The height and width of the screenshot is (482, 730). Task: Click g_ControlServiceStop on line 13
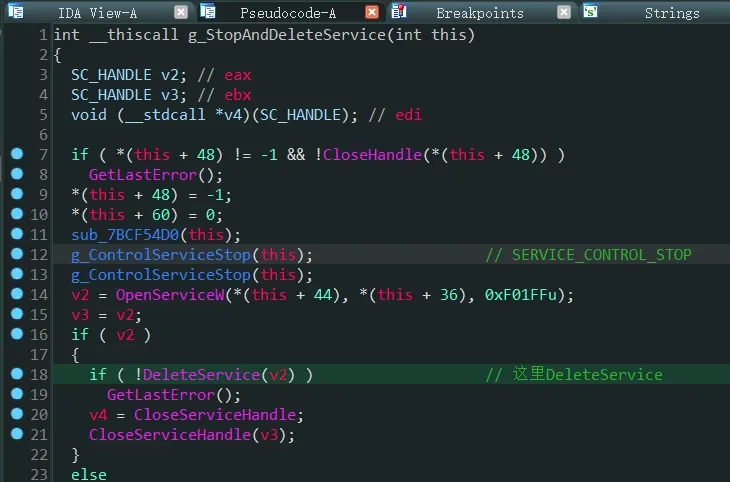click(x=161, y=275)
